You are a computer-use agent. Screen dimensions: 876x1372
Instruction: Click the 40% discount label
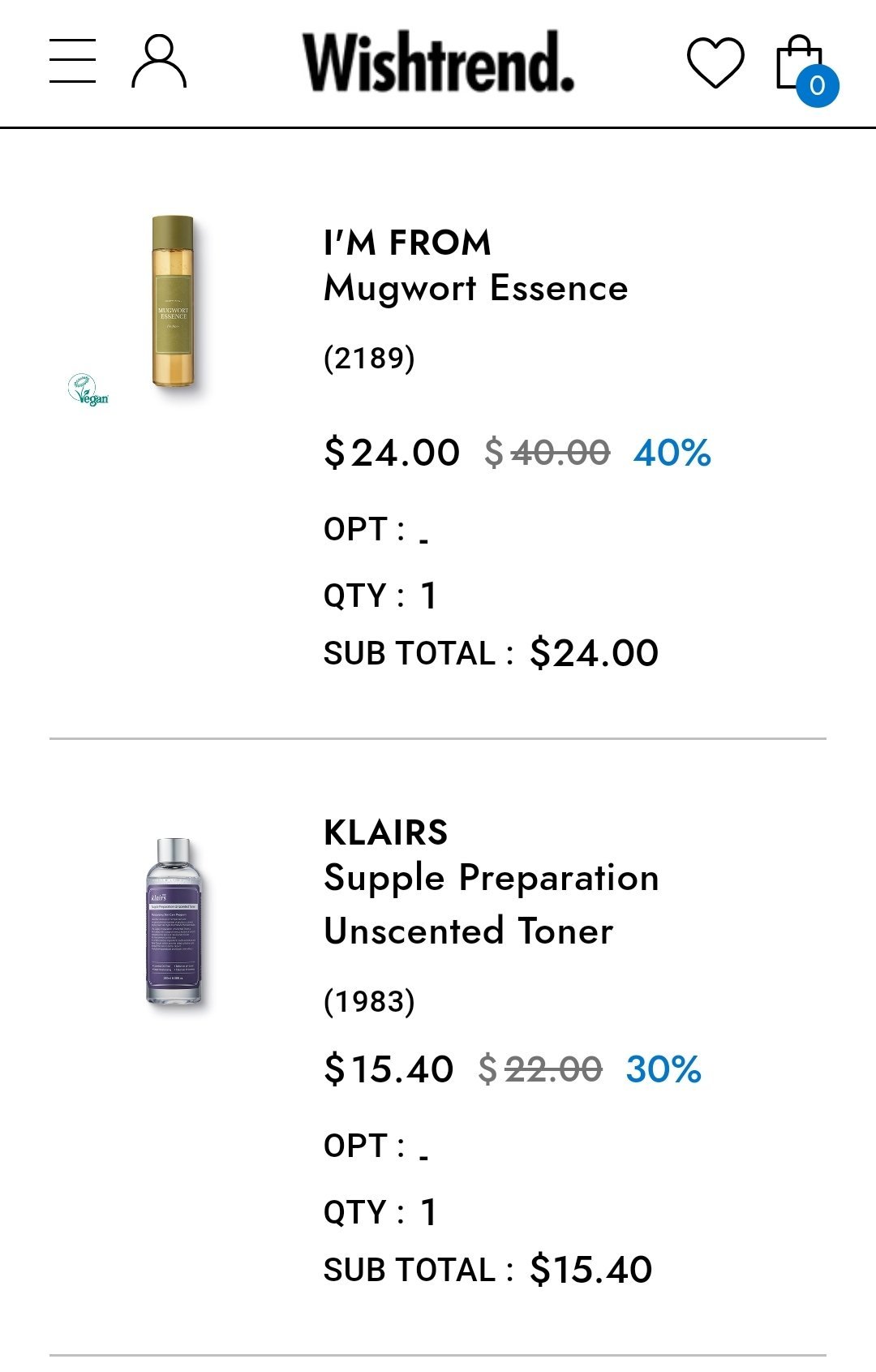click(672, 453)
